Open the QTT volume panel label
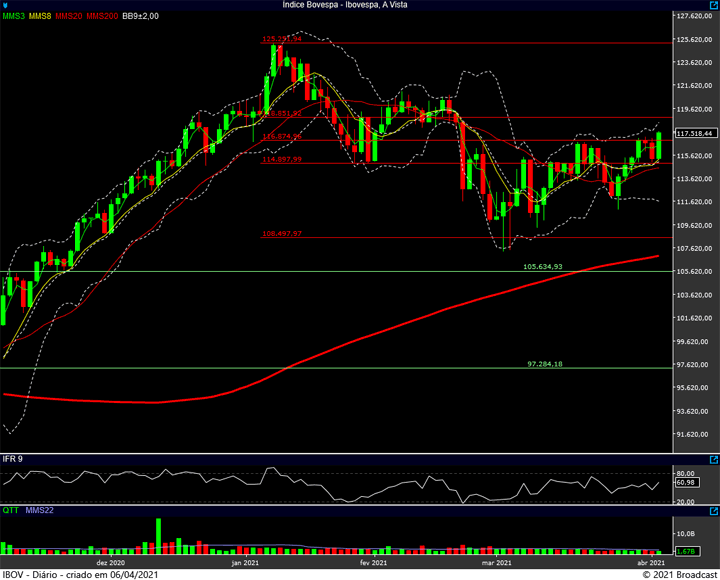The height and width of the screenshot is (580, 720). coord(11,508)
